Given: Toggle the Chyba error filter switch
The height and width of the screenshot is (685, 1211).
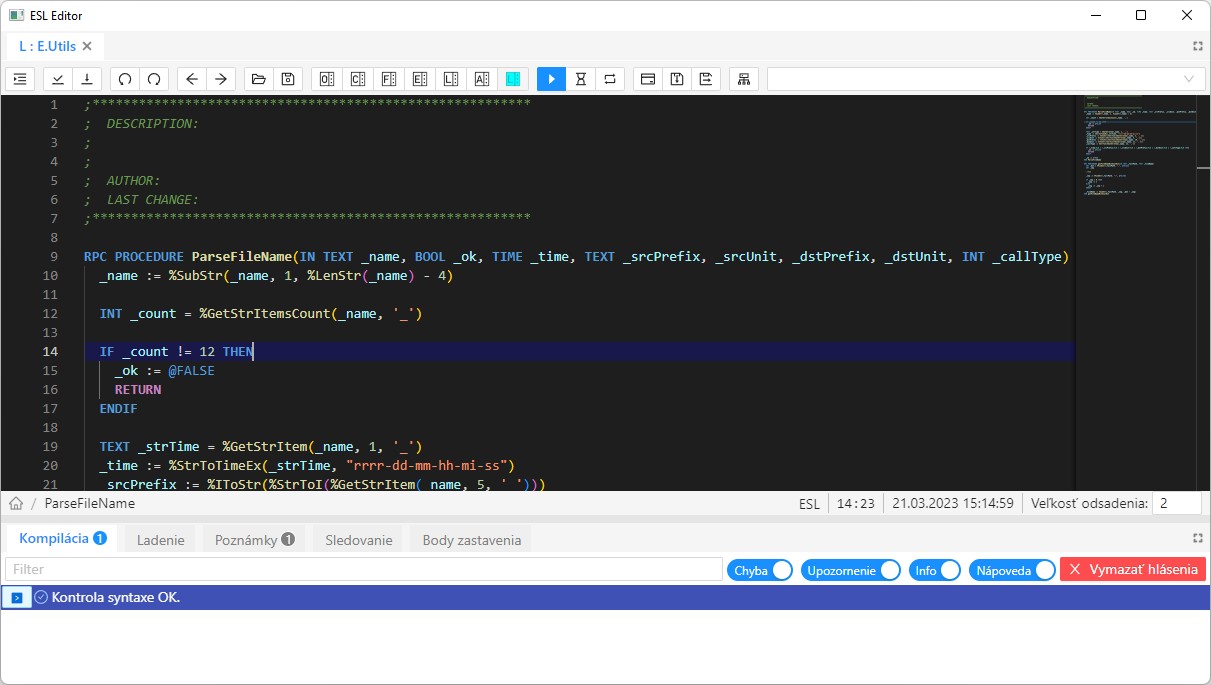Looking at the screenshot, I should [x=760, y=570].
